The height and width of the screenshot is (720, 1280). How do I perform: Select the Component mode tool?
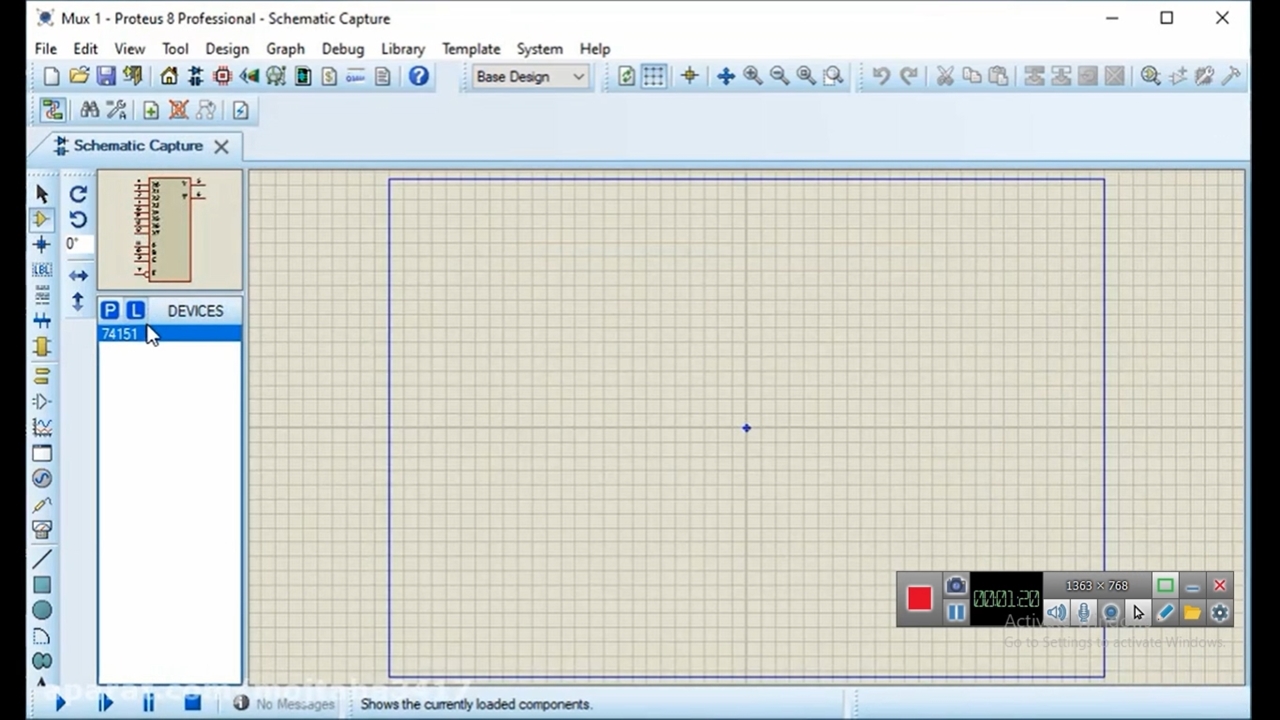coord(41,219)
